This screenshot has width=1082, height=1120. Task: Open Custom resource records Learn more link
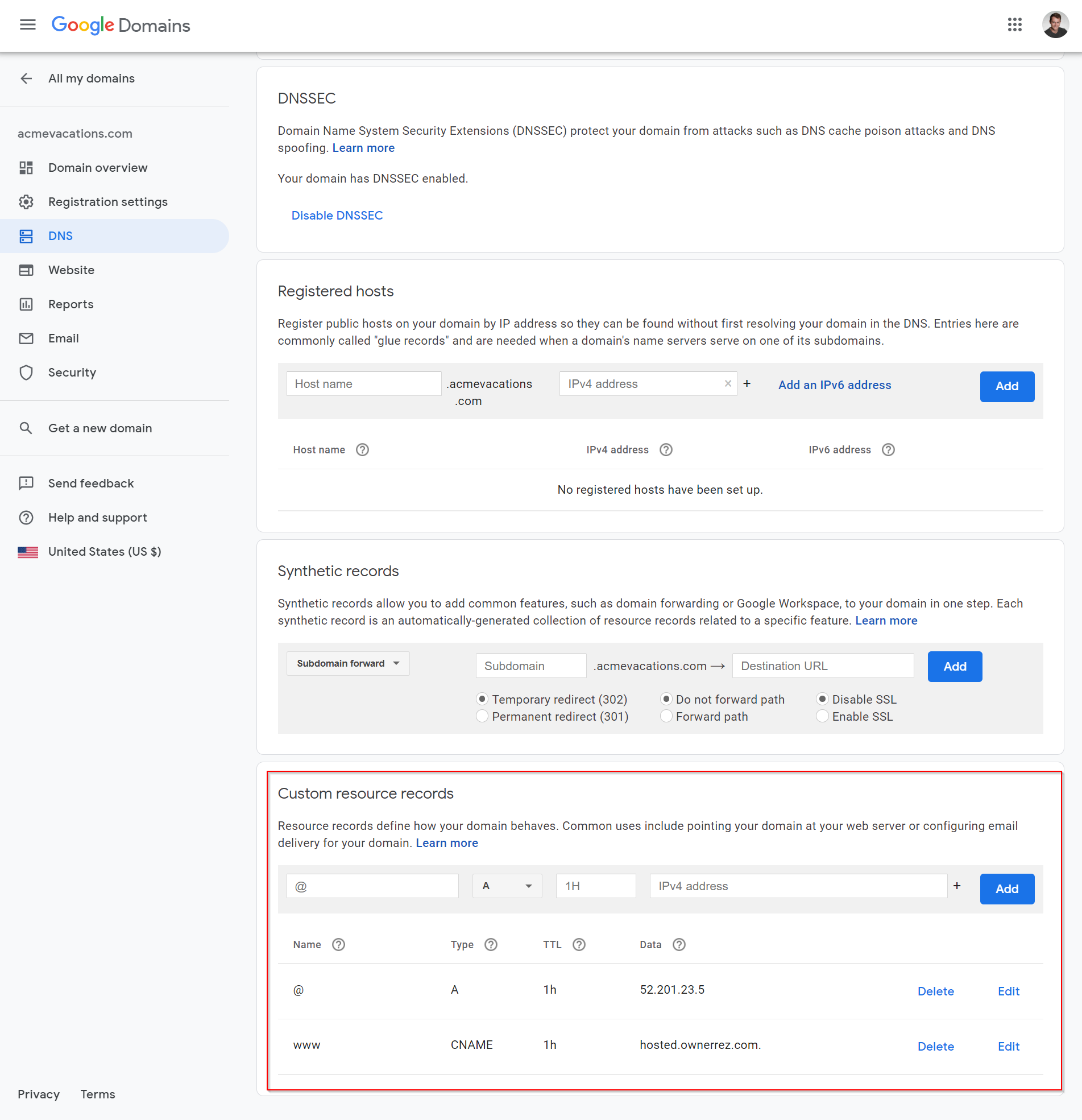click(447, 843)
